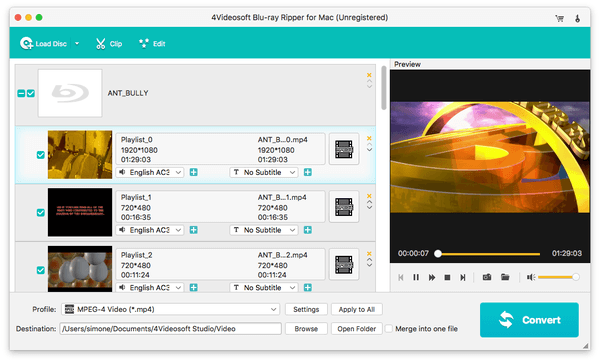Uncheck the Playlist_1 checkbox
Screen dimensions: 600x362
41,213
